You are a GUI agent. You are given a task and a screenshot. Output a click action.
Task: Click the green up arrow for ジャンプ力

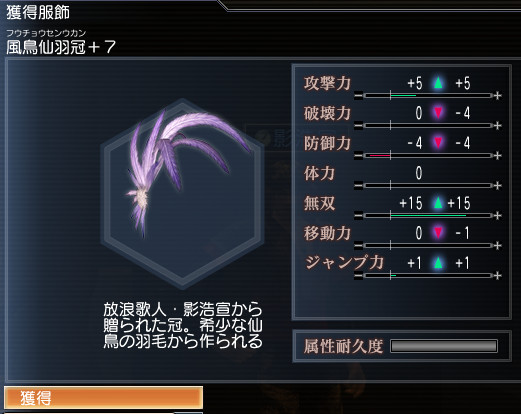tap(438, 263)
